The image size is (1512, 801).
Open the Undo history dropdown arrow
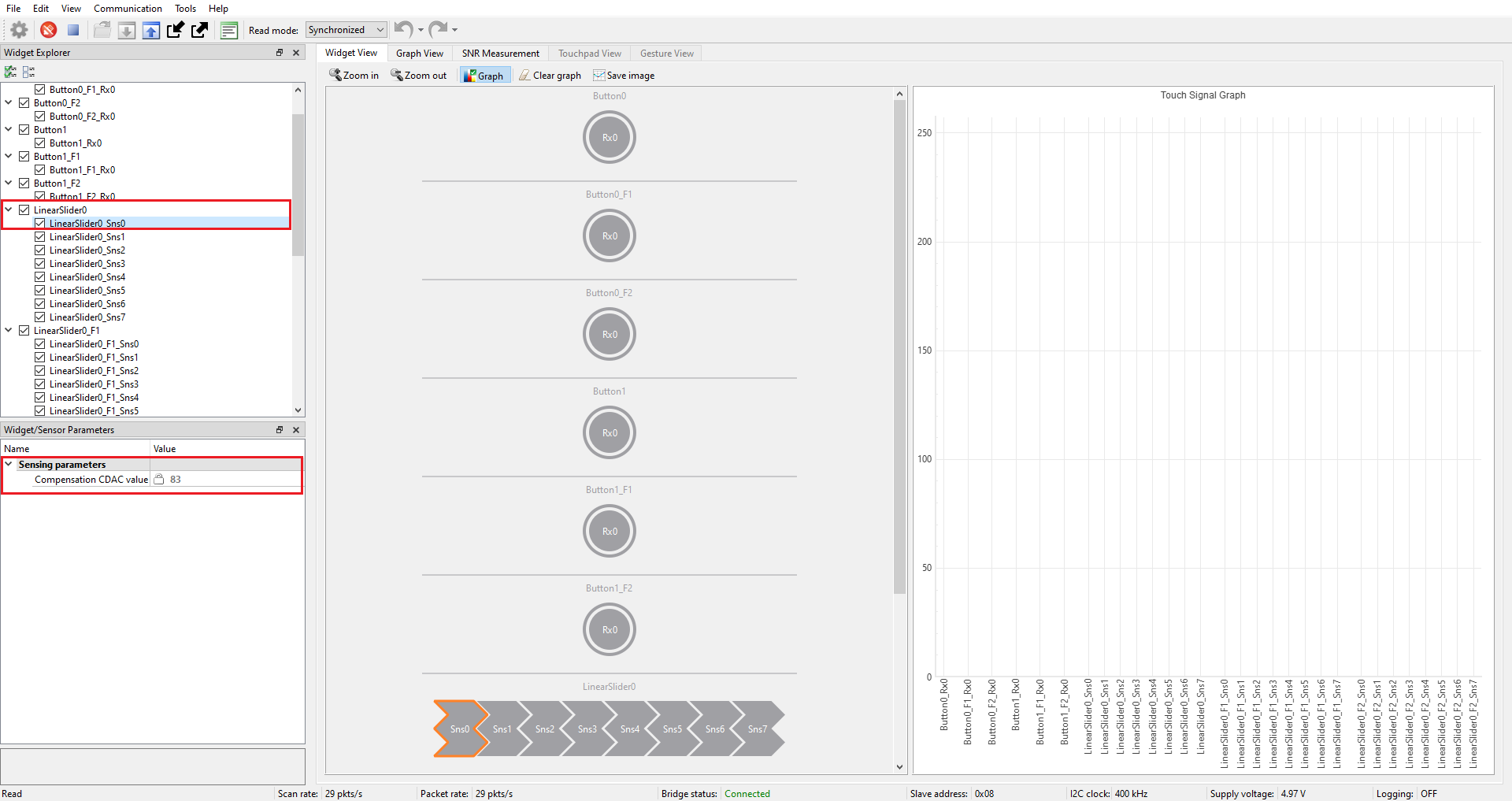click(x=421, y=30)
